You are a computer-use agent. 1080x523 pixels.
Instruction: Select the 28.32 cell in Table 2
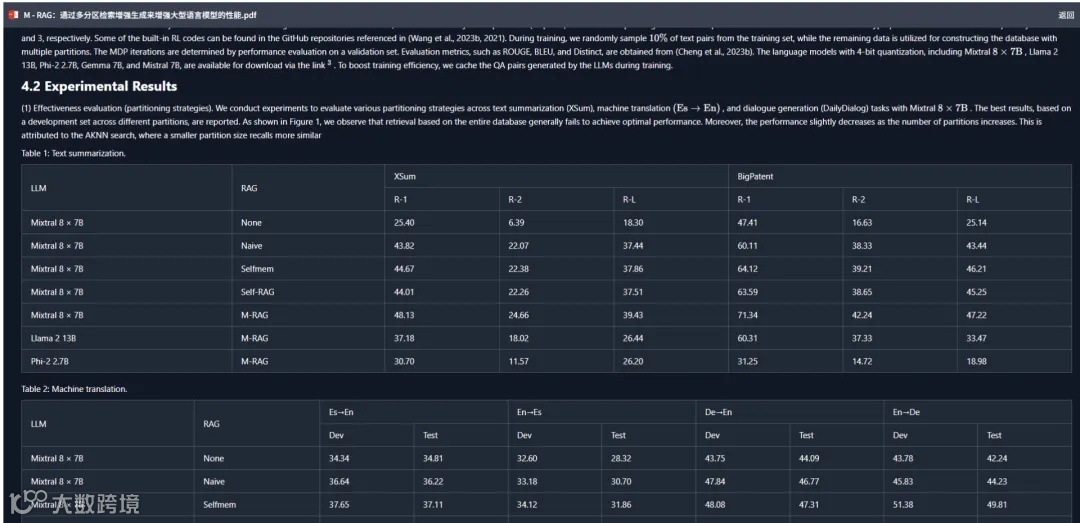pyautogui.click(x=621, y=458)
